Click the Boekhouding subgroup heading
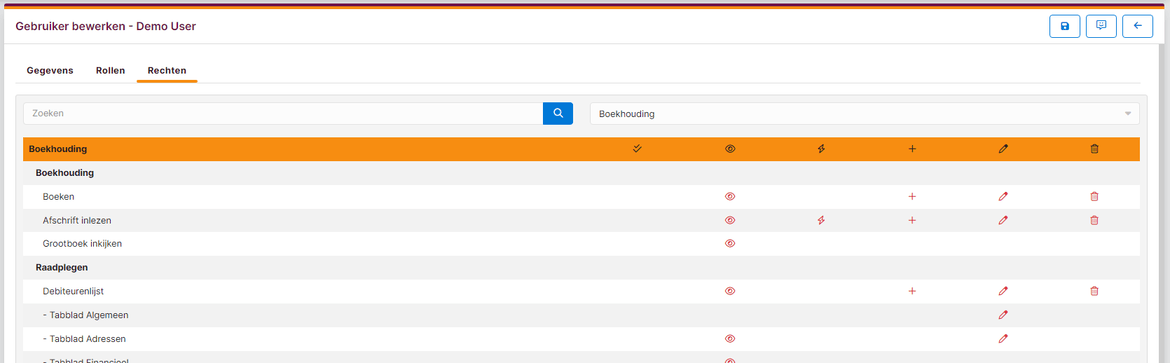 coord(65,173)
